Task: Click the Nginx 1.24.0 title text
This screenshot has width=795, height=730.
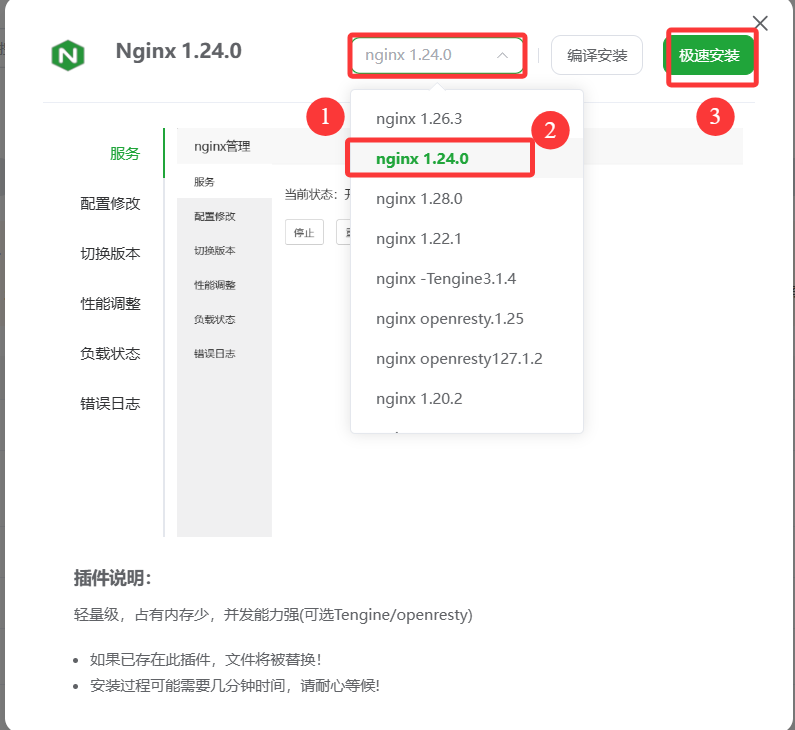Action: pos(178,51)
